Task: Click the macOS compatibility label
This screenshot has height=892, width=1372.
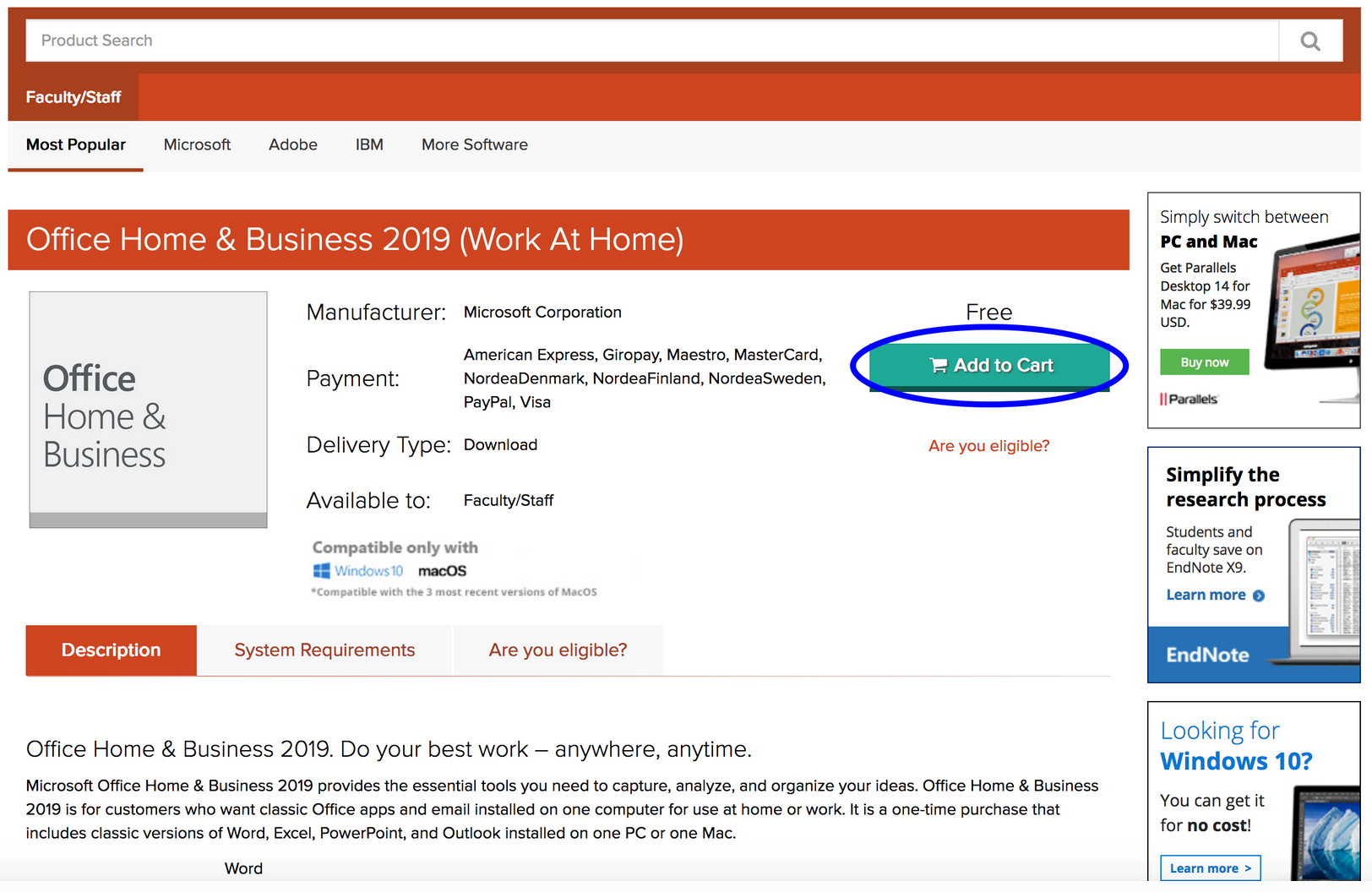Action: point(442,571)
